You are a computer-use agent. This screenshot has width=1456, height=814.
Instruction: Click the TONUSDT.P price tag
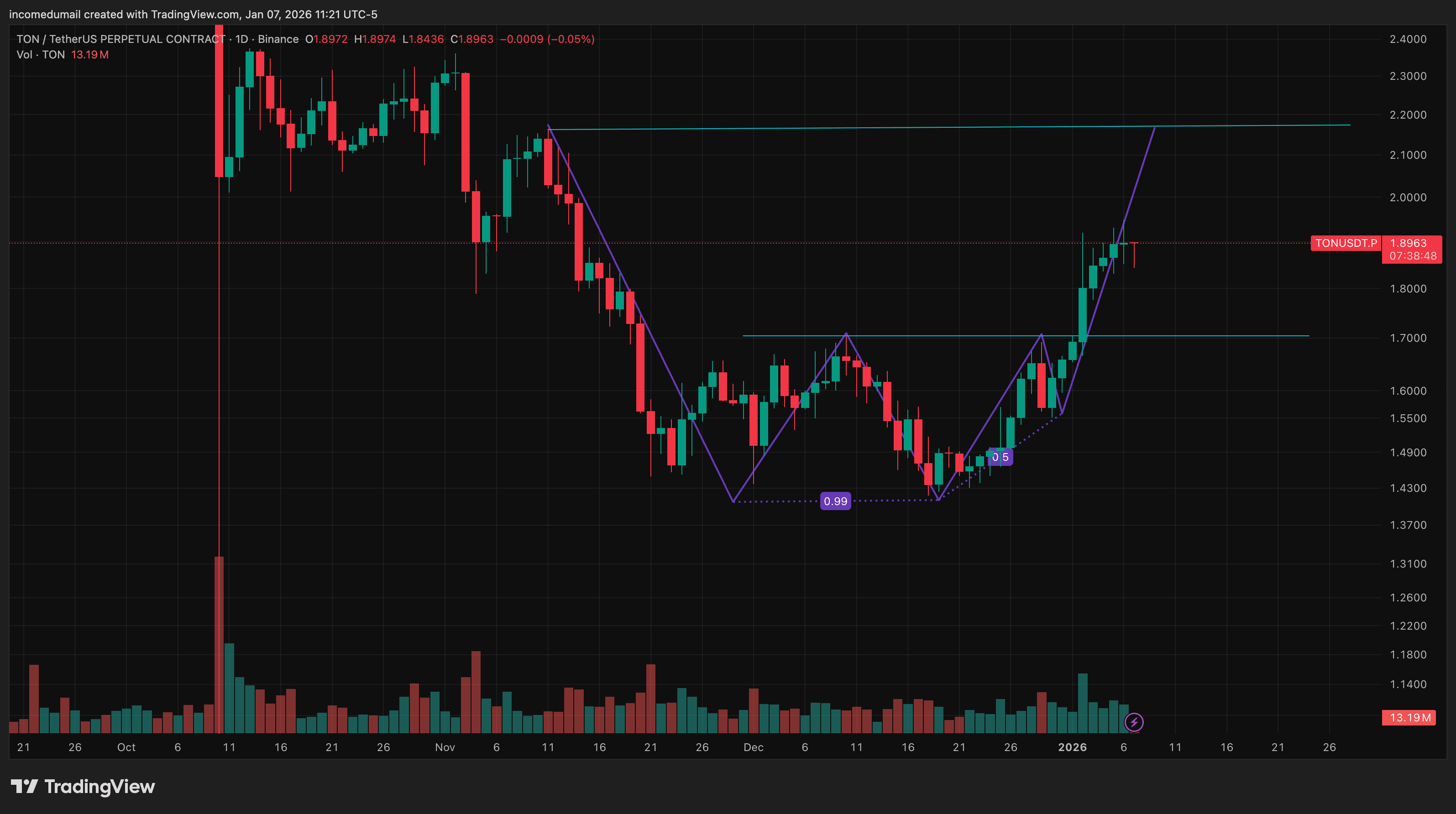[1345, 243]
